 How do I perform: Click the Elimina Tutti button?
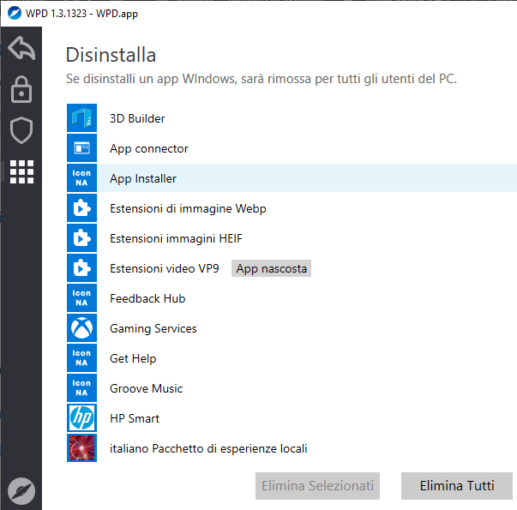pyautogui.click(x=457, y=486)
